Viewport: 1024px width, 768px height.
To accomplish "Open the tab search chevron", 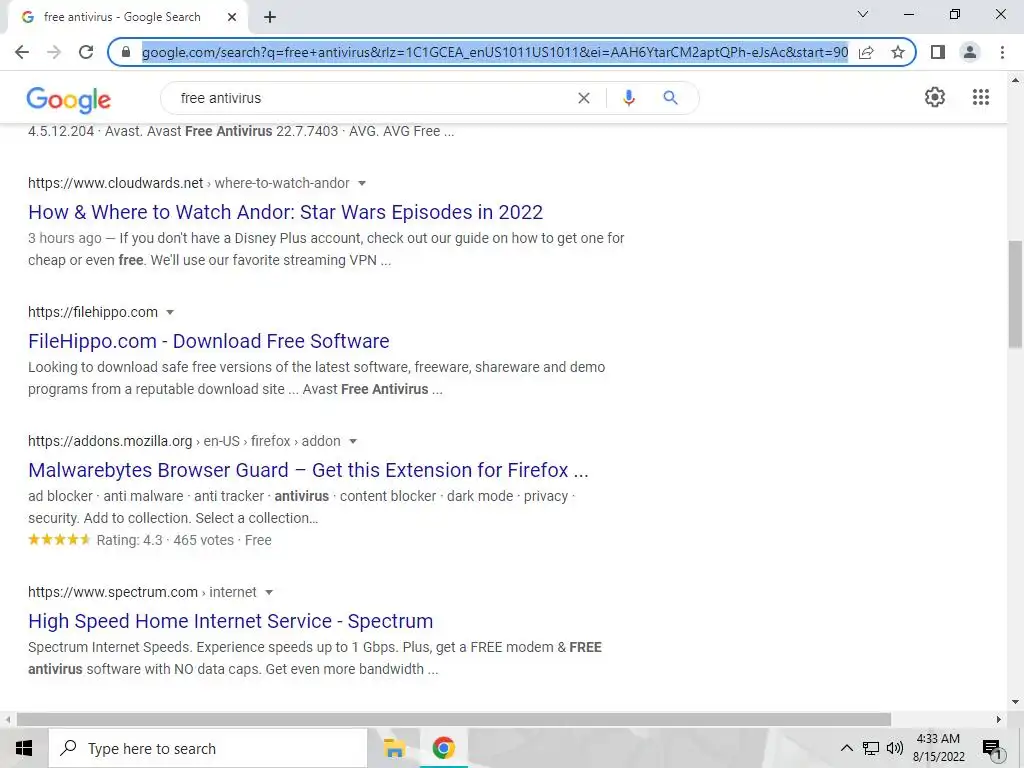I will pyautogui.click(x=863, y=14).
